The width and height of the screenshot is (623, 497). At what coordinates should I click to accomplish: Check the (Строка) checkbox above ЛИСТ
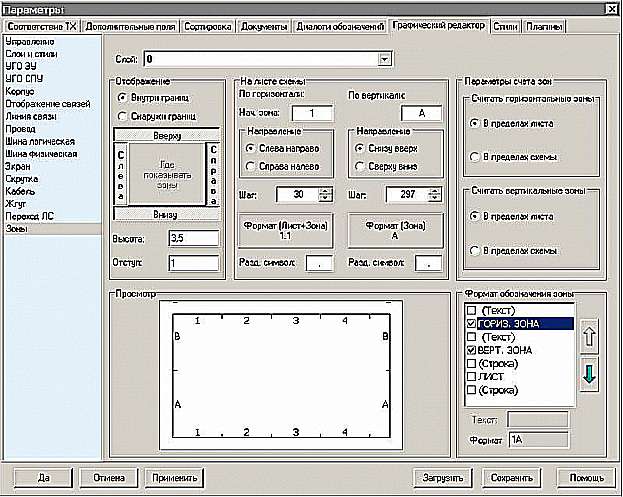pyautogui.click(x=471, y=363)
